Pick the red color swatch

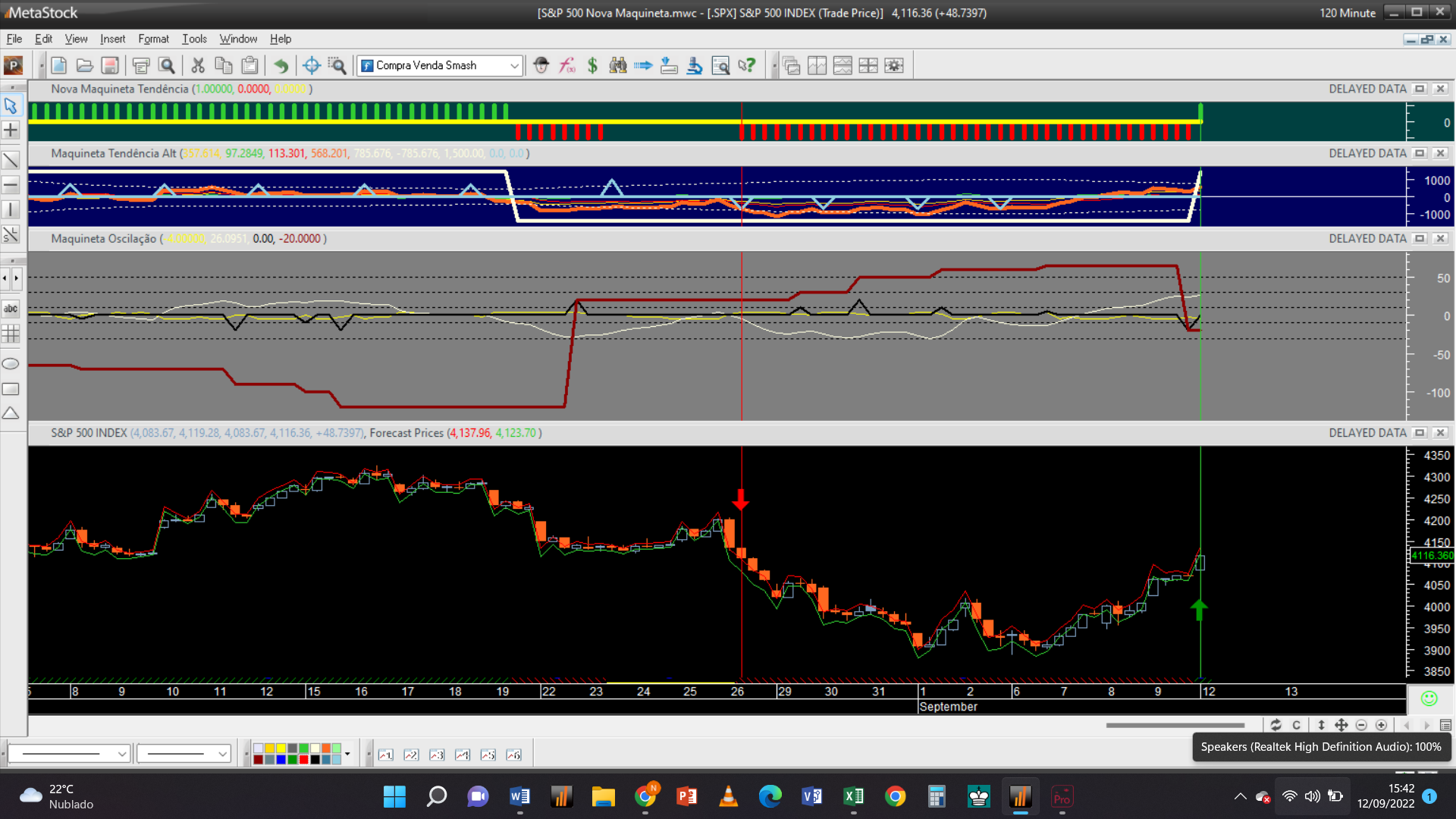(303, 759)
